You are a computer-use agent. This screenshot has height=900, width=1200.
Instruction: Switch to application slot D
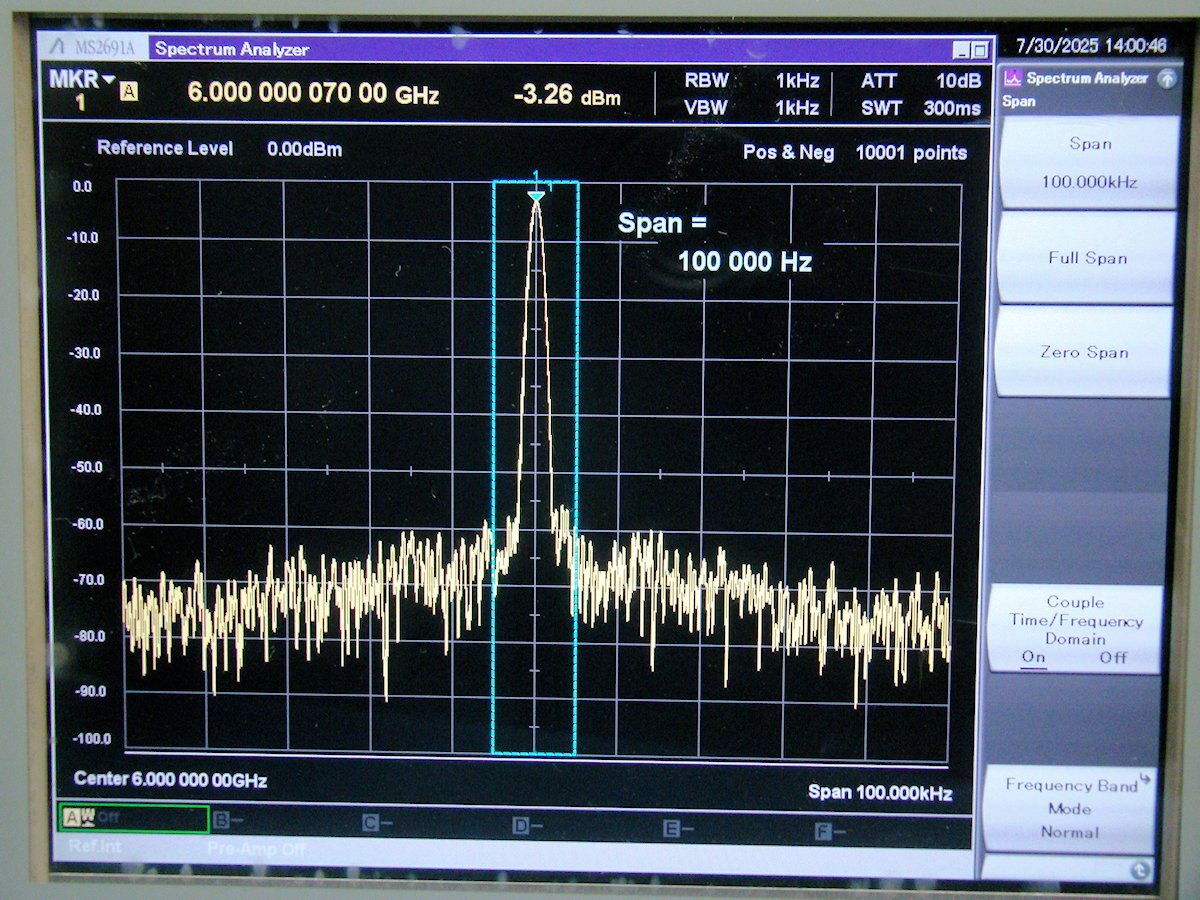(528, 826)
